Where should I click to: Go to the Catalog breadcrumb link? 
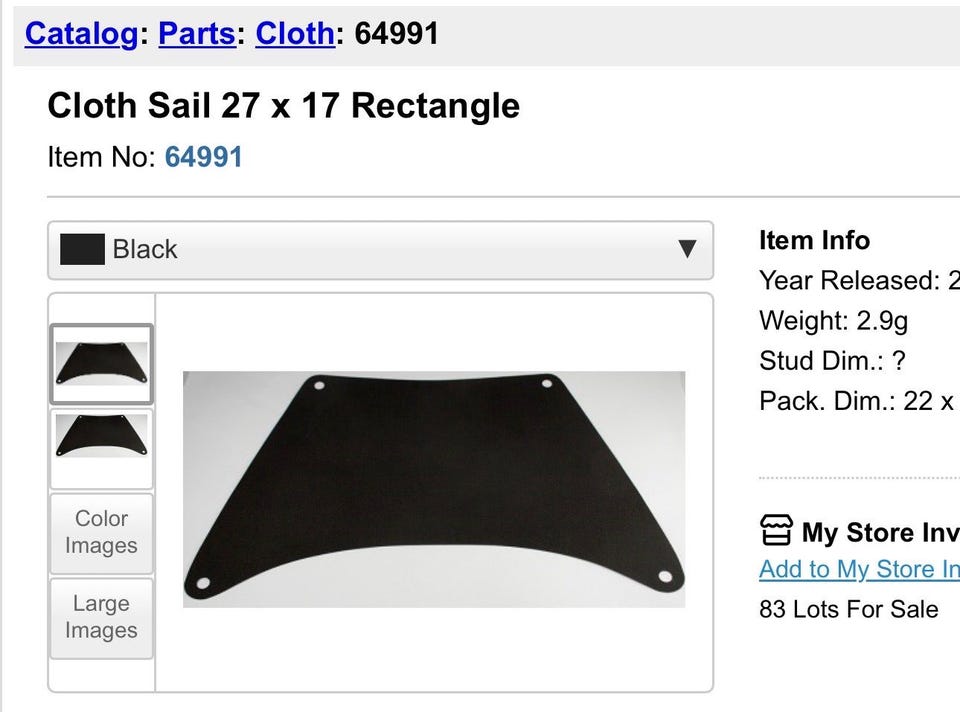tap(81, 33)
